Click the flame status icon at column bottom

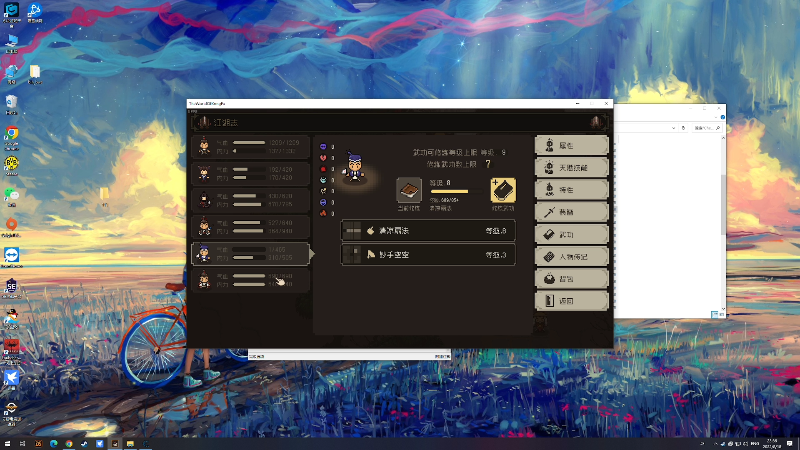coord(323,213)
